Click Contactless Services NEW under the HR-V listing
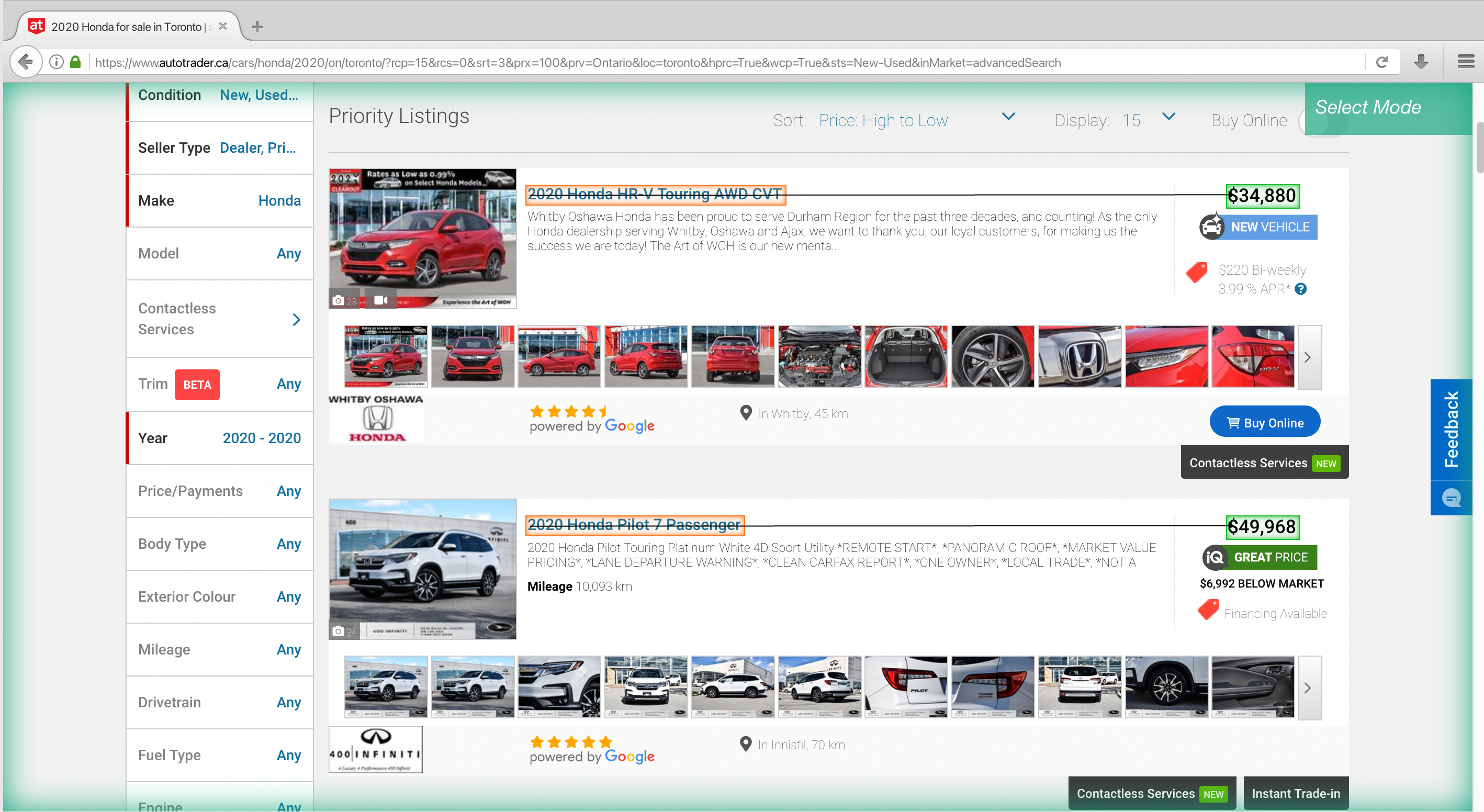Viewport: 1484px width, 812px height. tap(1265, 463)
